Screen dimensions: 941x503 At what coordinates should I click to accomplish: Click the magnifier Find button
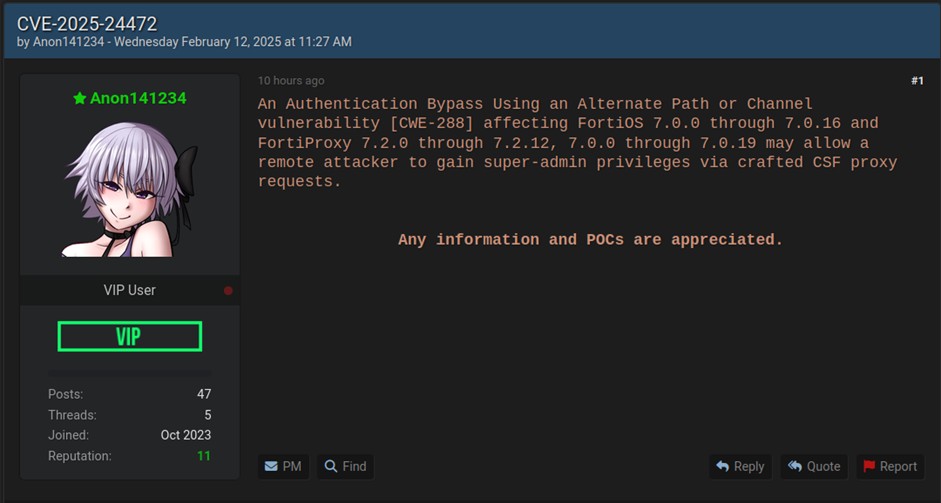pyautogui.click(x=345, y=466)
